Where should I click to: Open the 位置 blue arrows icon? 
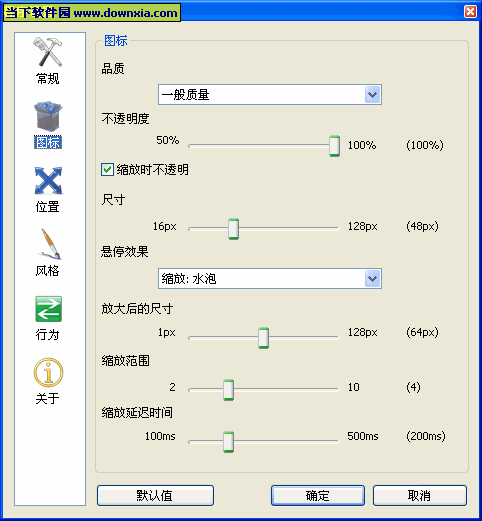pyautogui.click(x=48, y=181)
